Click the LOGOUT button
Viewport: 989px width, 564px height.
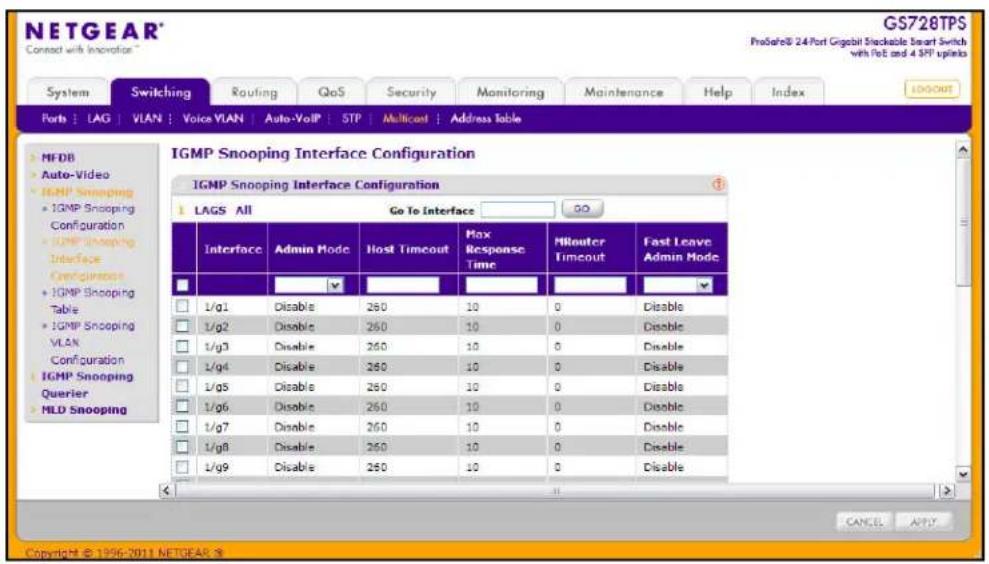pyautogui.click(x=932, y=90)
